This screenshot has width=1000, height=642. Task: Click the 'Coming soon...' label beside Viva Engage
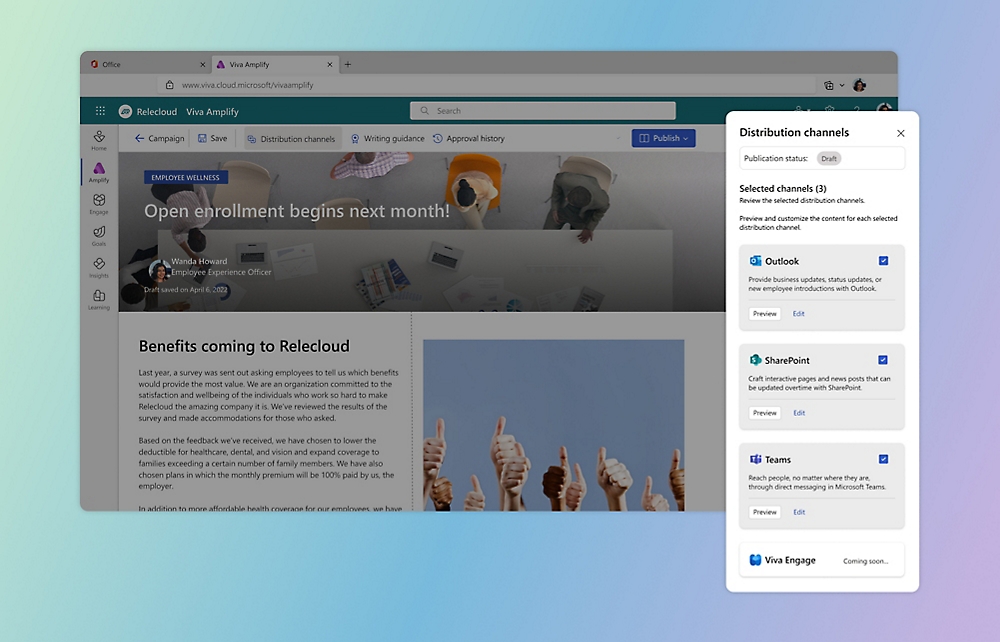pos(865,561)
